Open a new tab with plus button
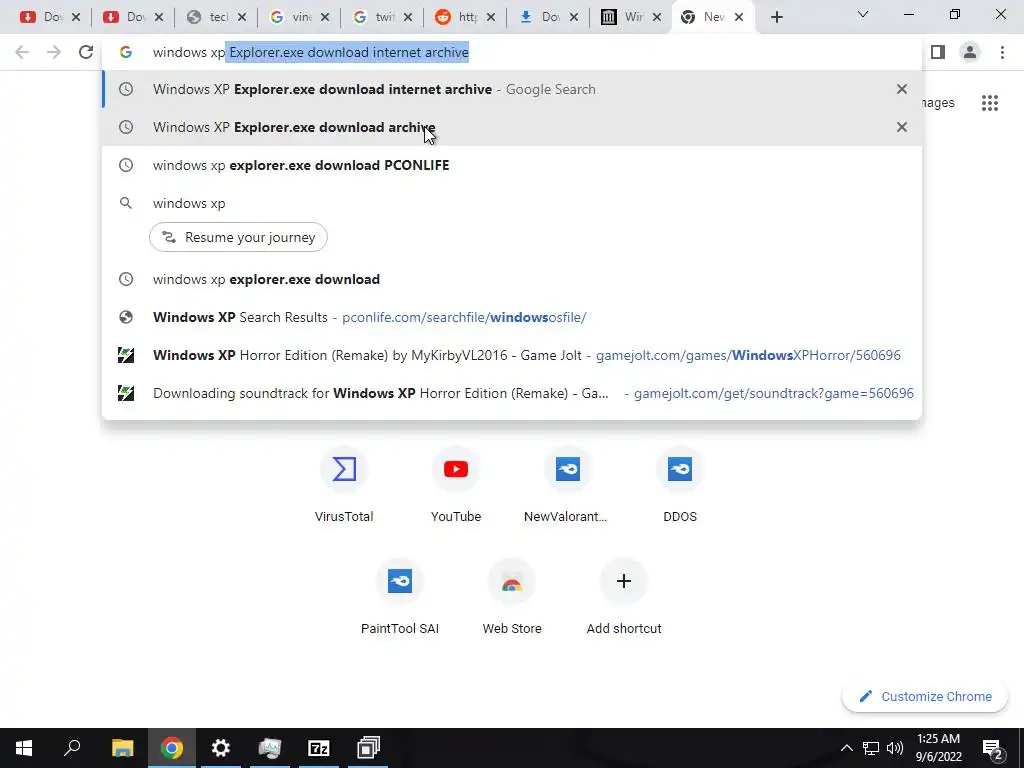 (776, 17)
